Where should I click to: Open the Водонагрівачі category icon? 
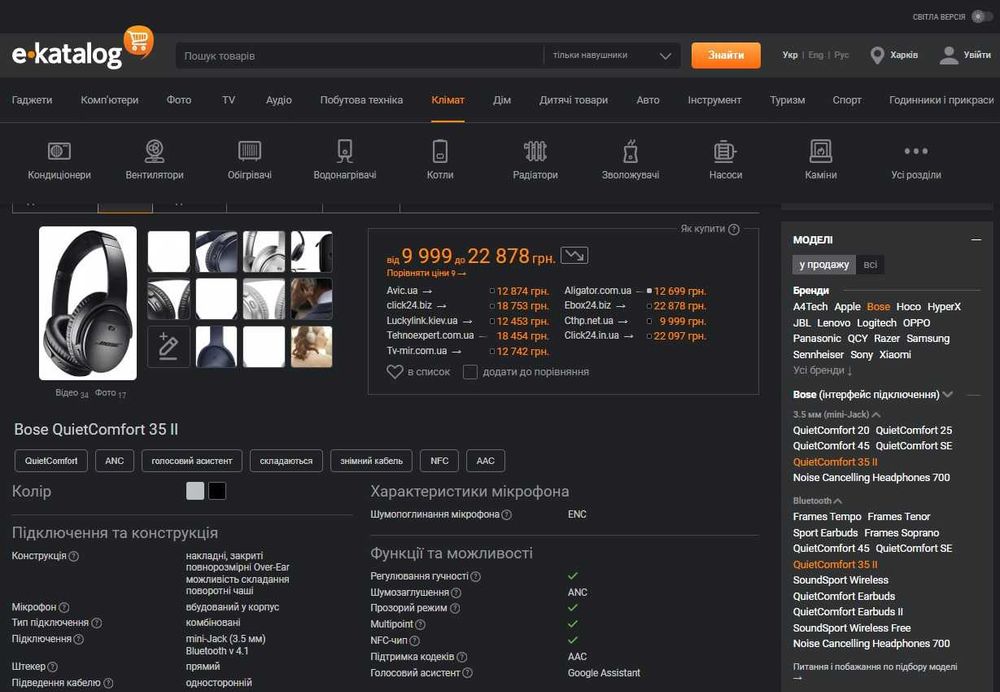[x=345, y=151]
